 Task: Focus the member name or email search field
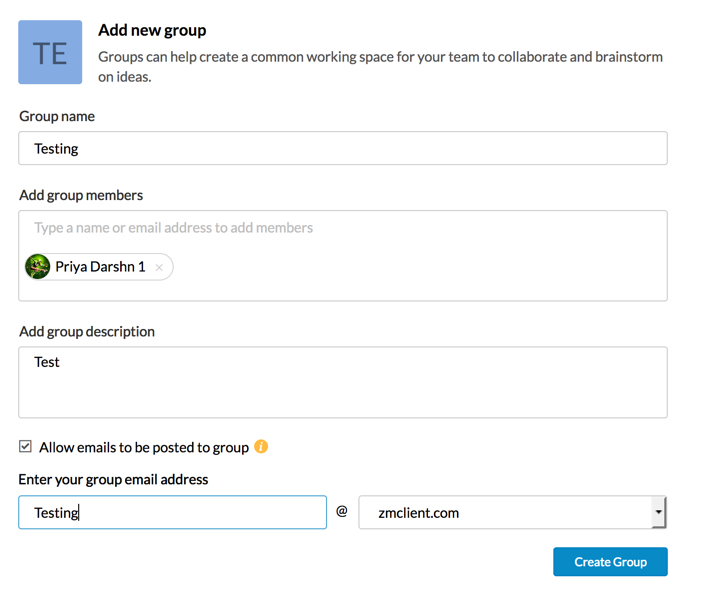[342, 228]
